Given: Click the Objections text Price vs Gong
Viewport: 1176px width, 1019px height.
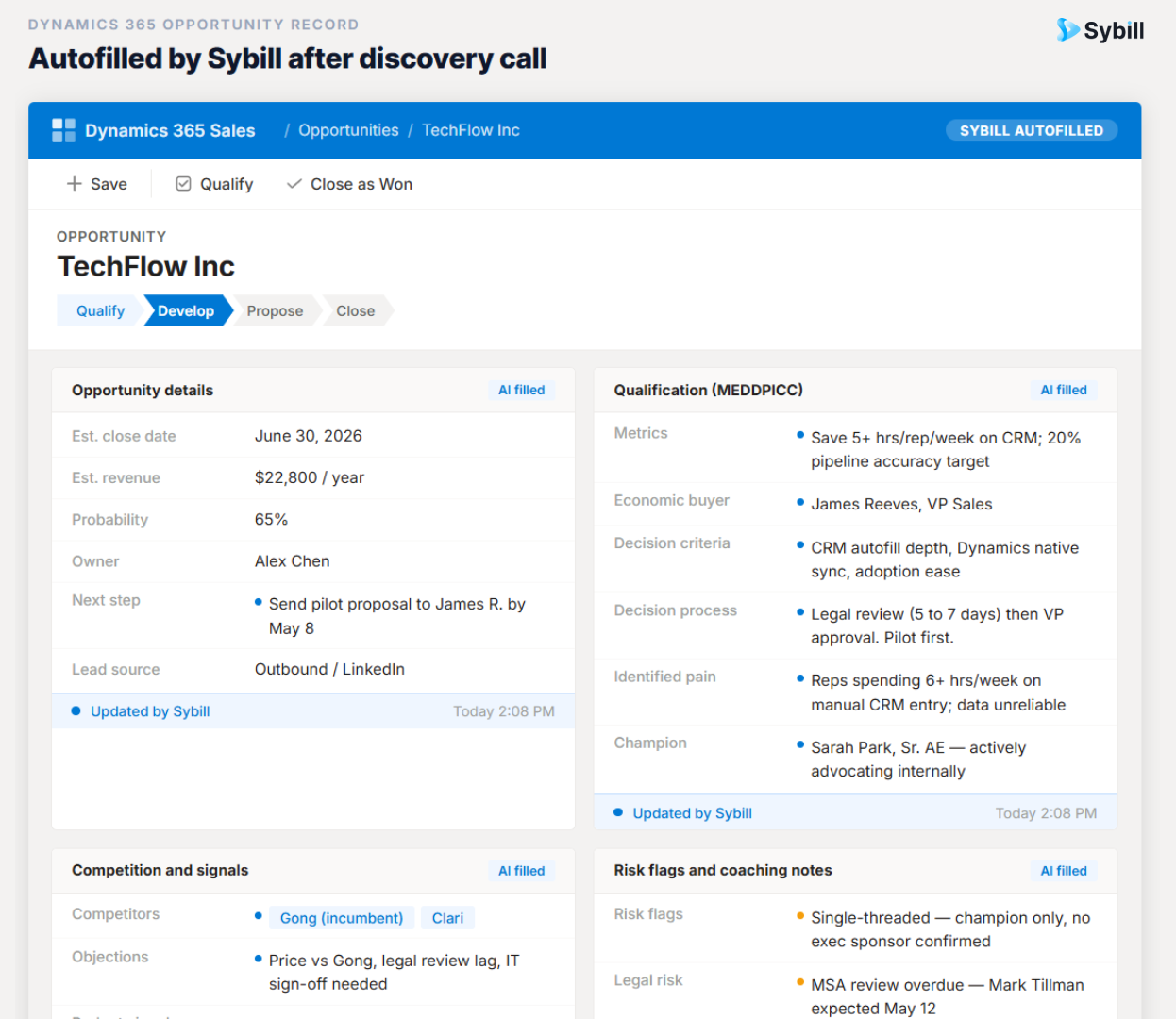Looking at the screenshot, I should (394, 972).
